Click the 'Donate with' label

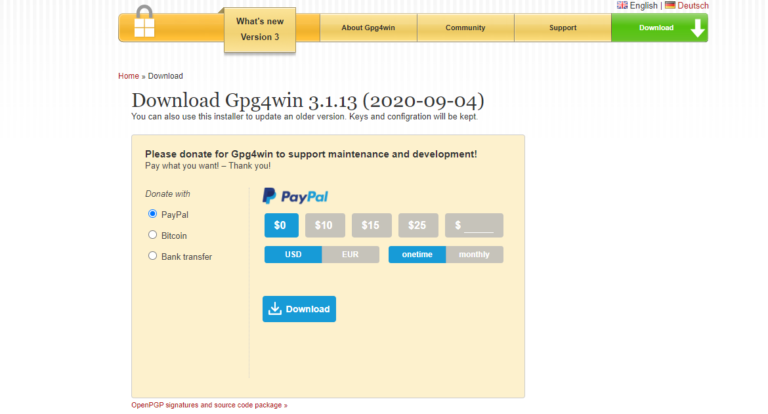pos(168,194)
